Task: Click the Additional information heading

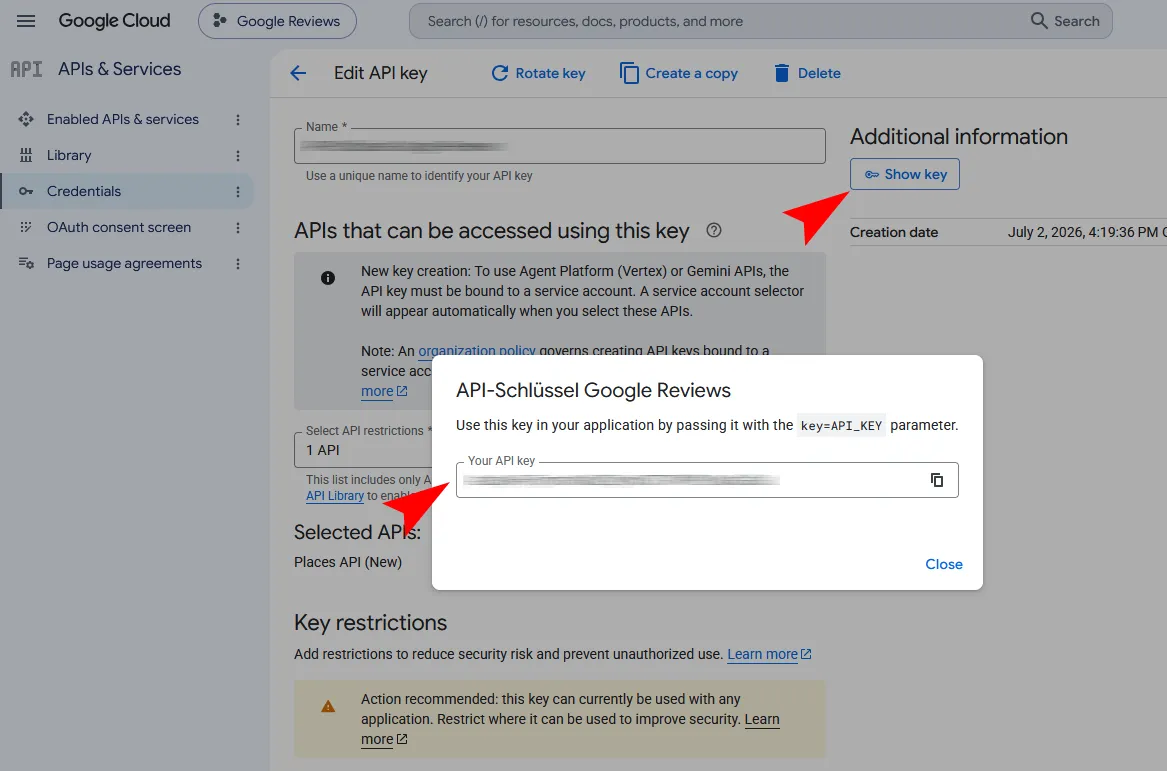Action: click(x=959, y=136)
